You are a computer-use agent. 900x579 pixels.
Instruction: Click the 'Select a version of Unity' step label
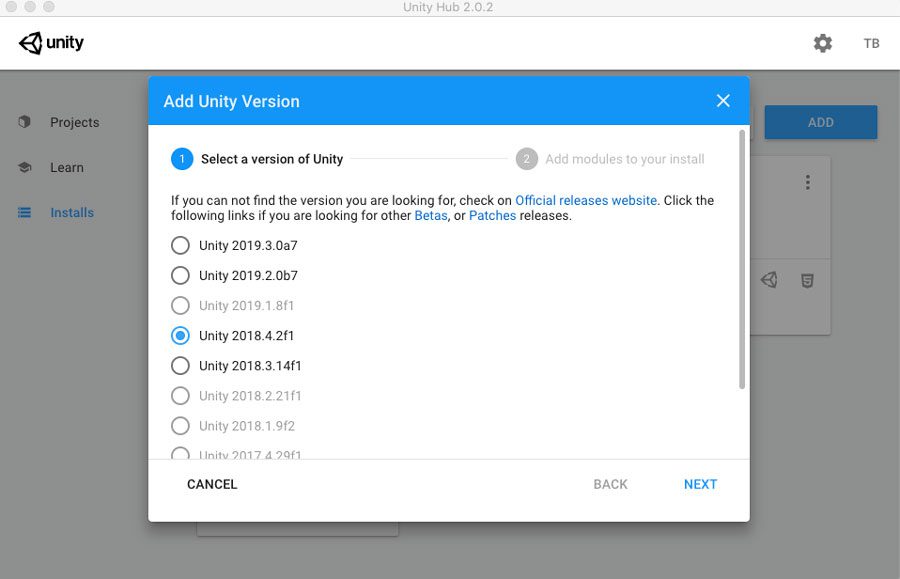click(272, 159)
